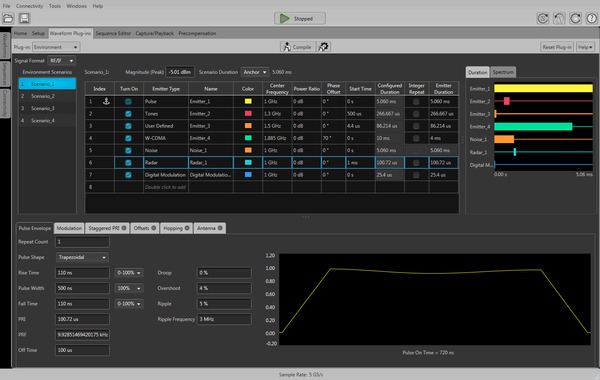
Task: Open the Signal Format RF/IF dropdown
Action: [x=61, y=60]
